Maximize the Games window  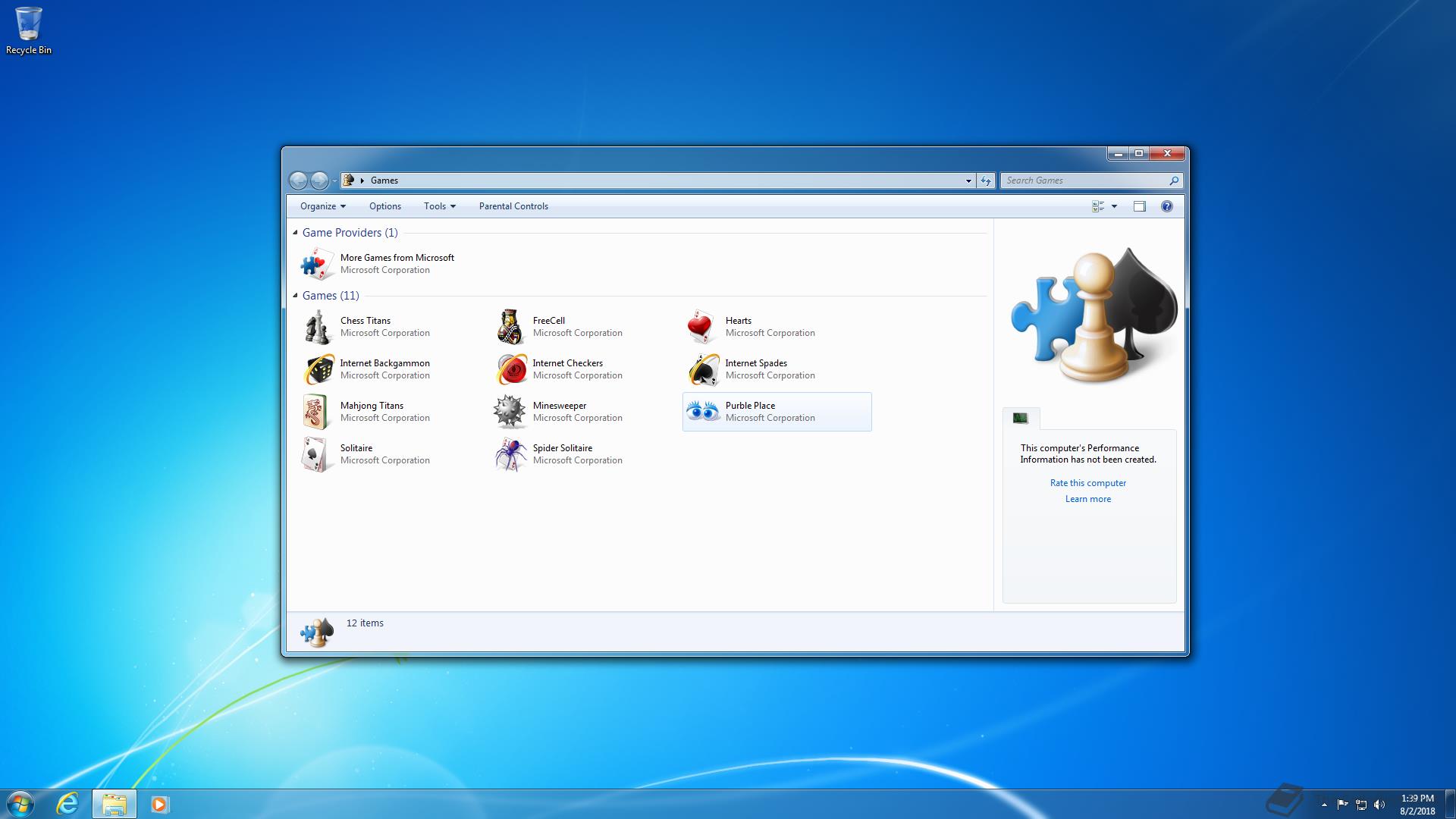1139,153
